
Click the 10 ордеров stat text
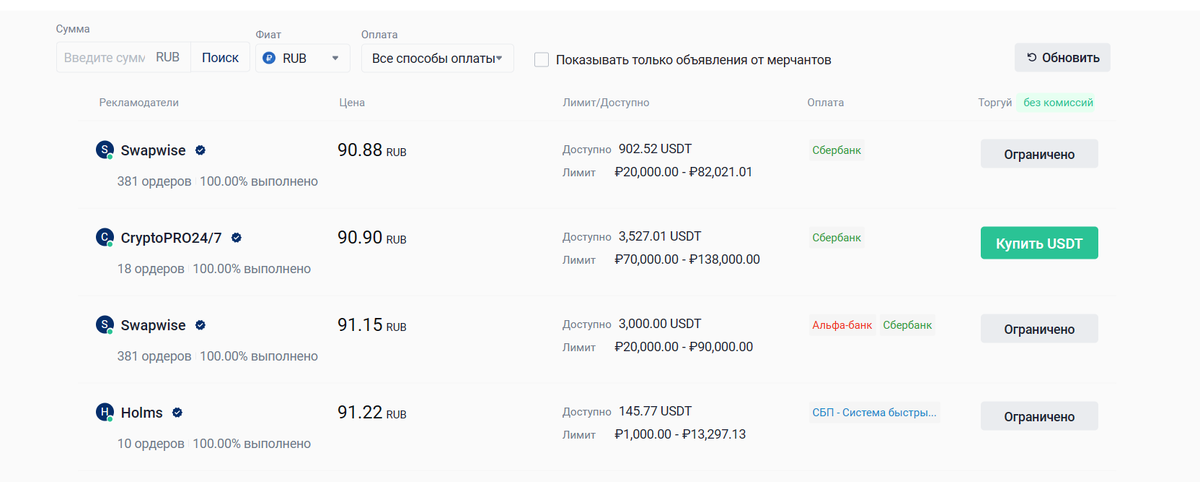pyautogui.click(x=151, y=443)
